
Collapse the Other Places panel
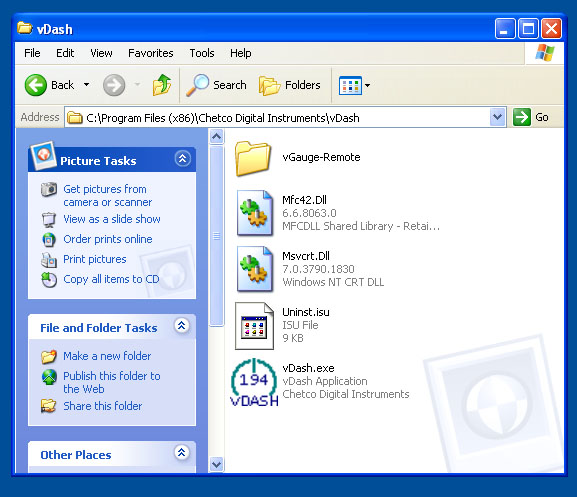[181, 452]
